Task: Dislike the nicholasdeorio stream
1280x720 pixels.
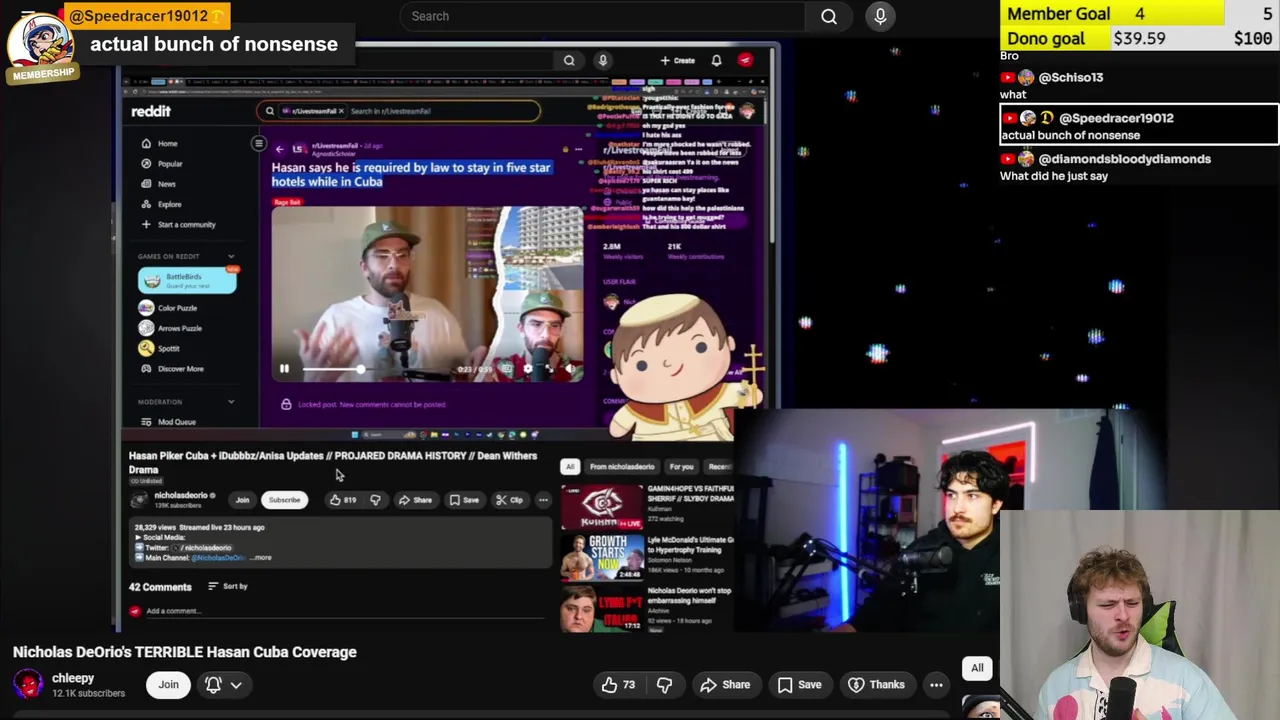Action: tap(375, 500)
